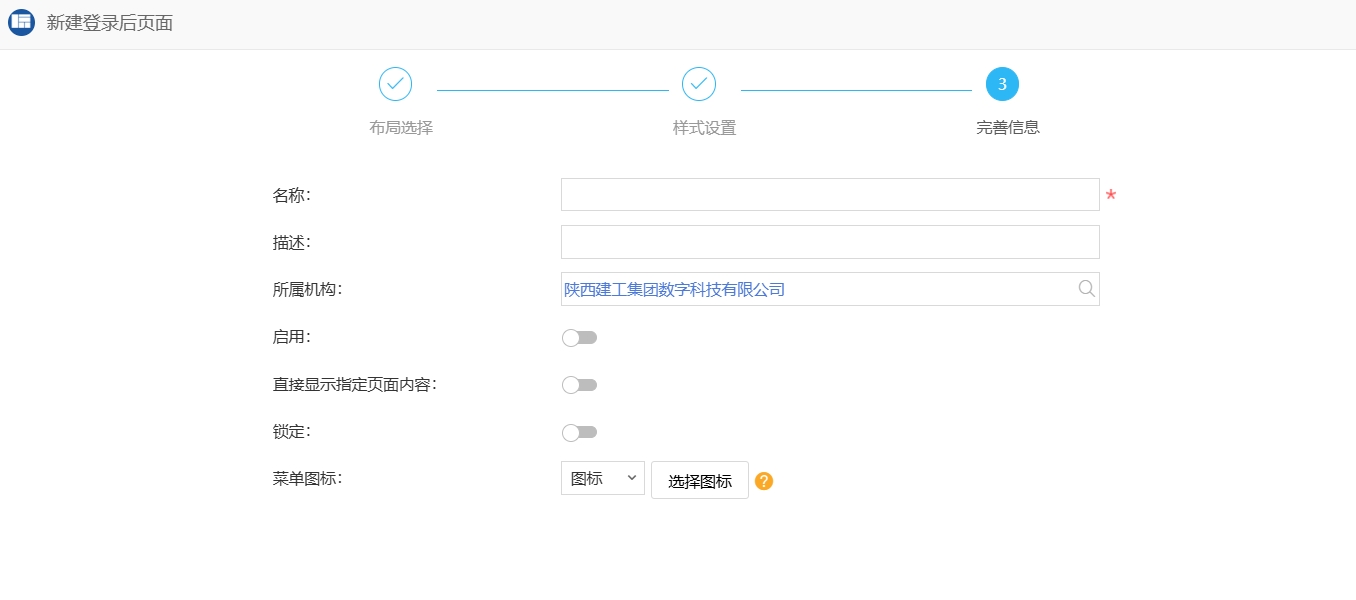Click into the 描述 input field
1356x600 pixels.
coord(829,242)
